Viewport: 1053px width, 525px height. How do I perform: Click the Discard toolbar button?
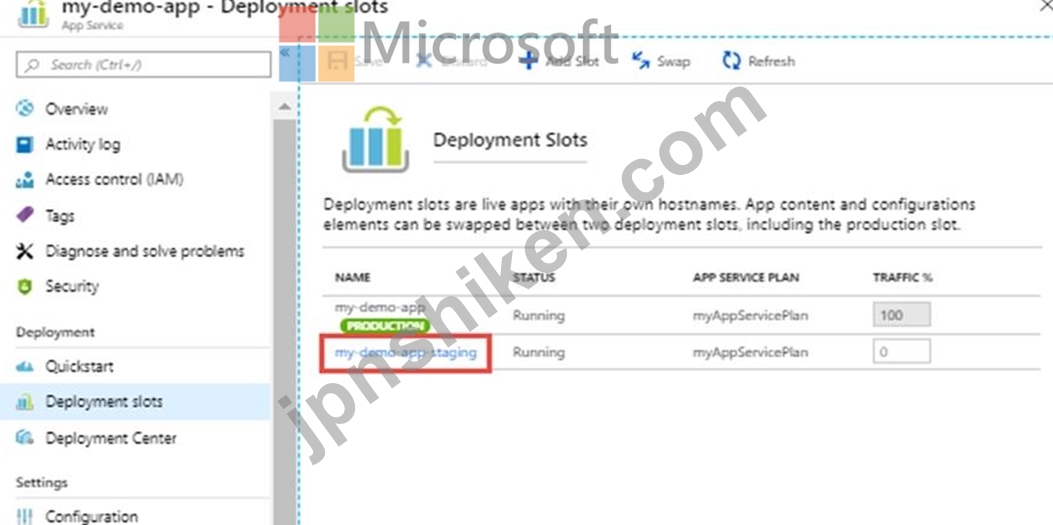[452, 61]
